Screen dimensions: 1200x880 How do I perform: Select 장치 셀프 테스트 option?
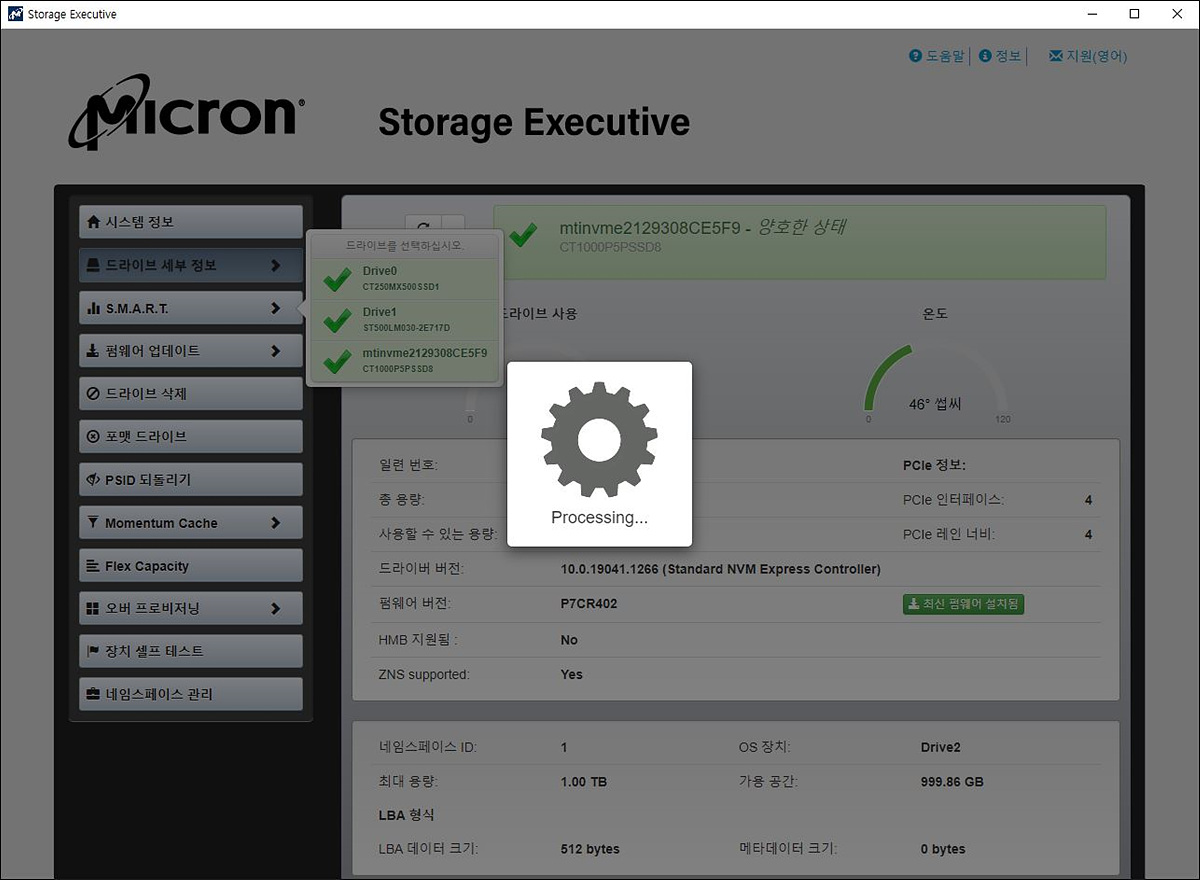(x=190, y=651)
